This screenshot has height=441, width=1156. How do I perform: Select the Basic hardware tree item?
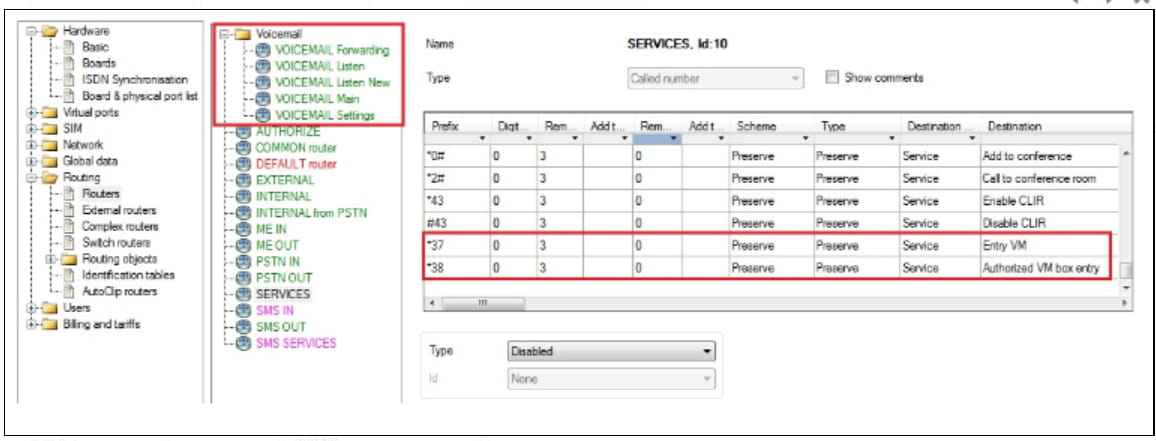pos(96,47)
